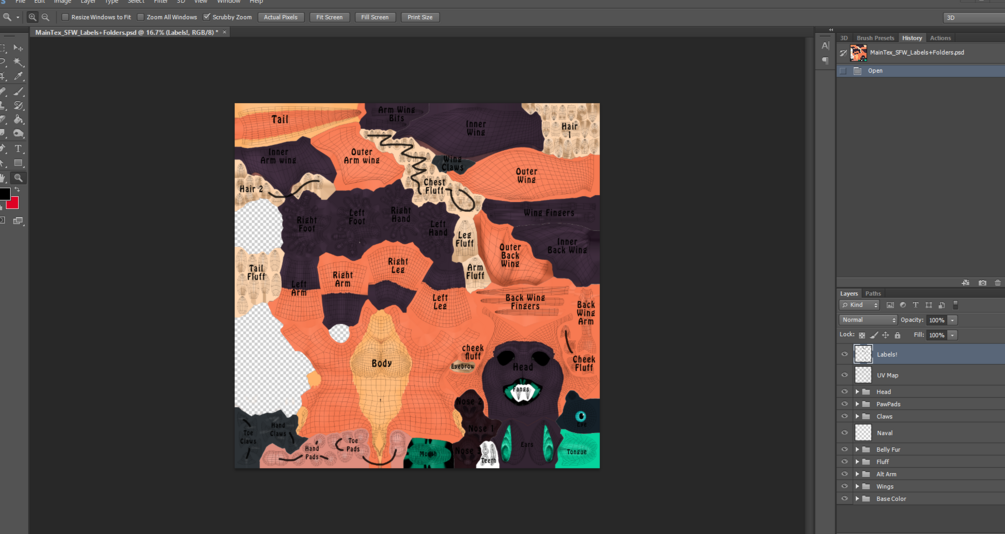The height and width of the screenshot is (534, 1005).
Task: Select the Horizontal Type tool
Action: coord(18,149)
